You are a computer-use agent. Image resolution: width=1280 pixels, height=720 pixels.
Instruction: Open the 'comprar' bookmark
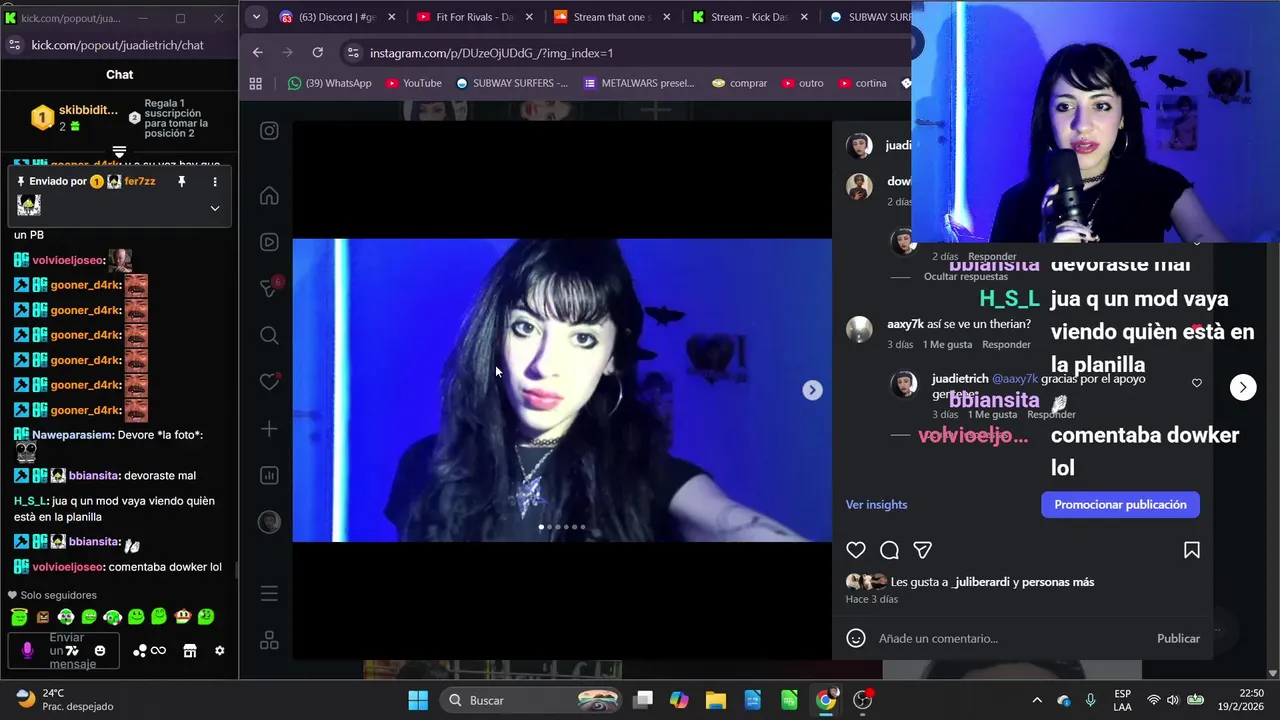point(739,83)
